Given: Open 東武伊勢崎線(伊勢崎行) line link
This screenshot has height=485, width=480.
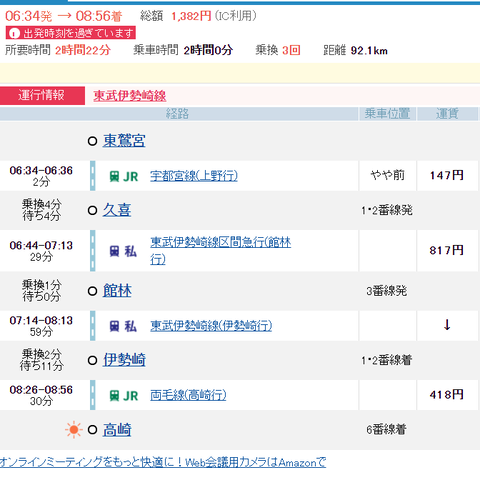Looking at the screenshot, I should pos(211,326).
